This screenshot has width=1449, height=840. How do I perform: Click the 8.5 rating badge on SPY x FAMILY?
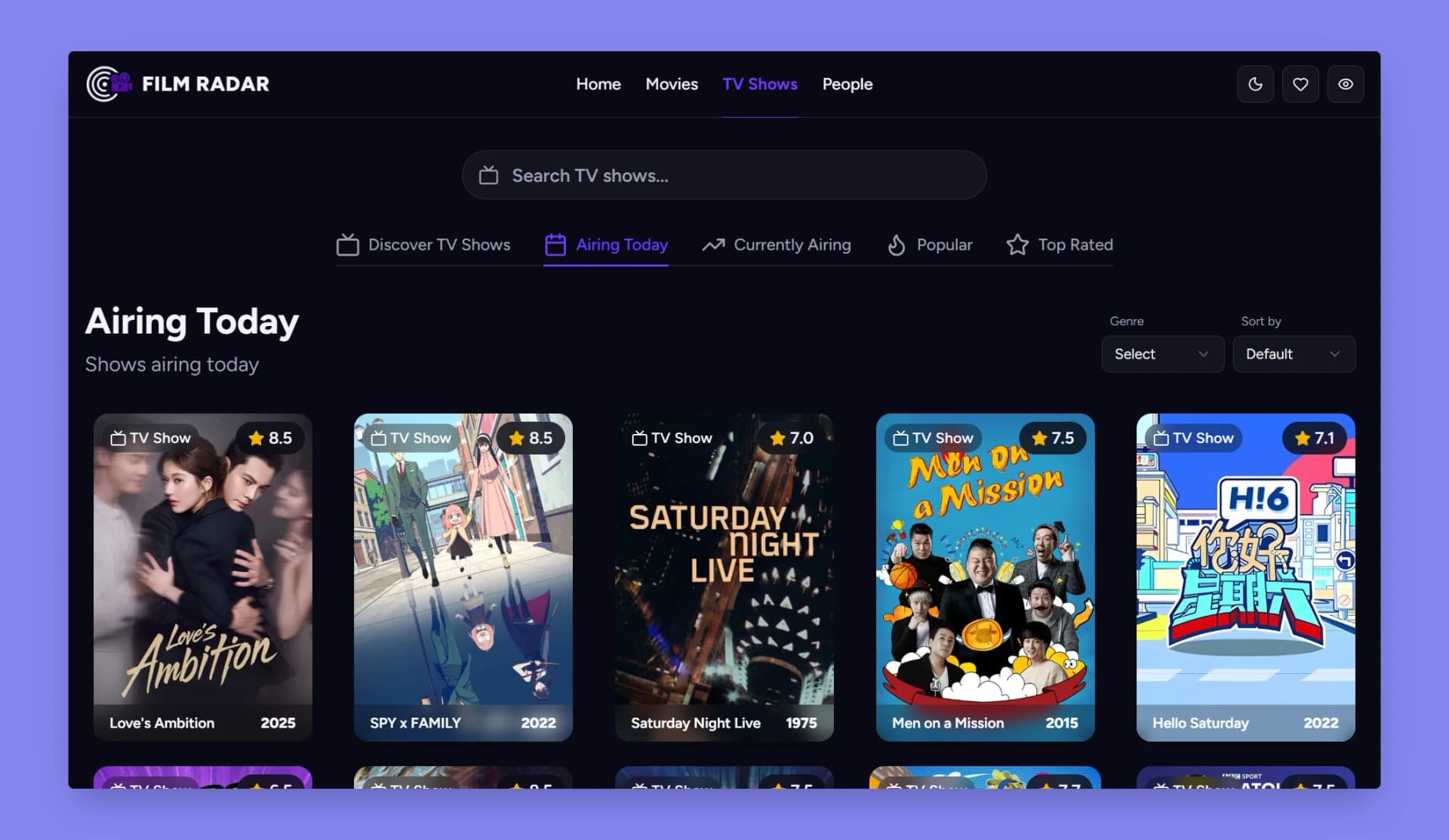click(x=531, y=438)
